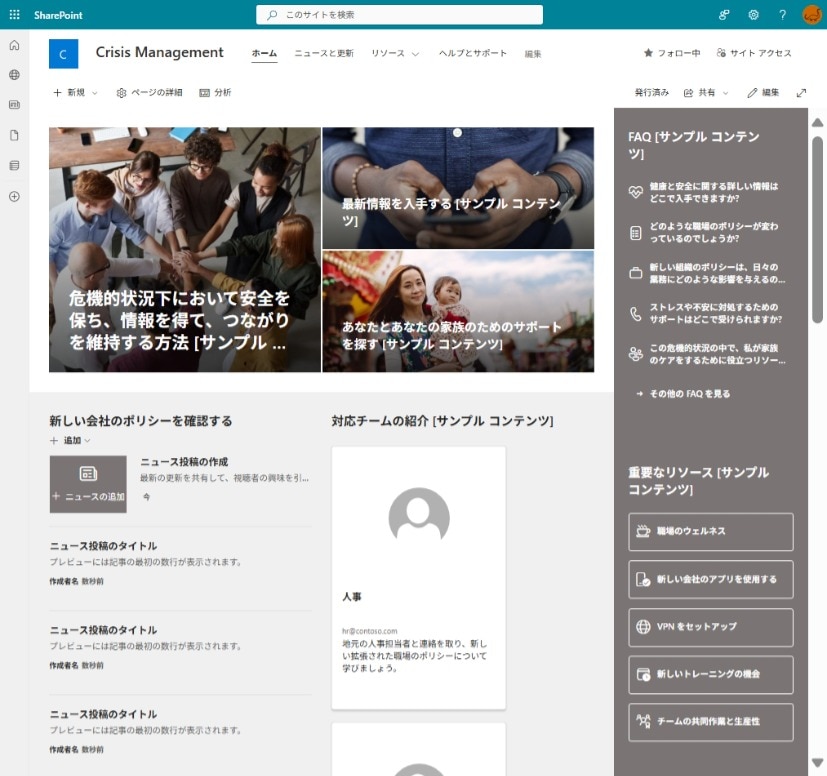Click 編集 in site navigation
The image size is (827, 776).
pyautogui.click(x=533, y=54)
